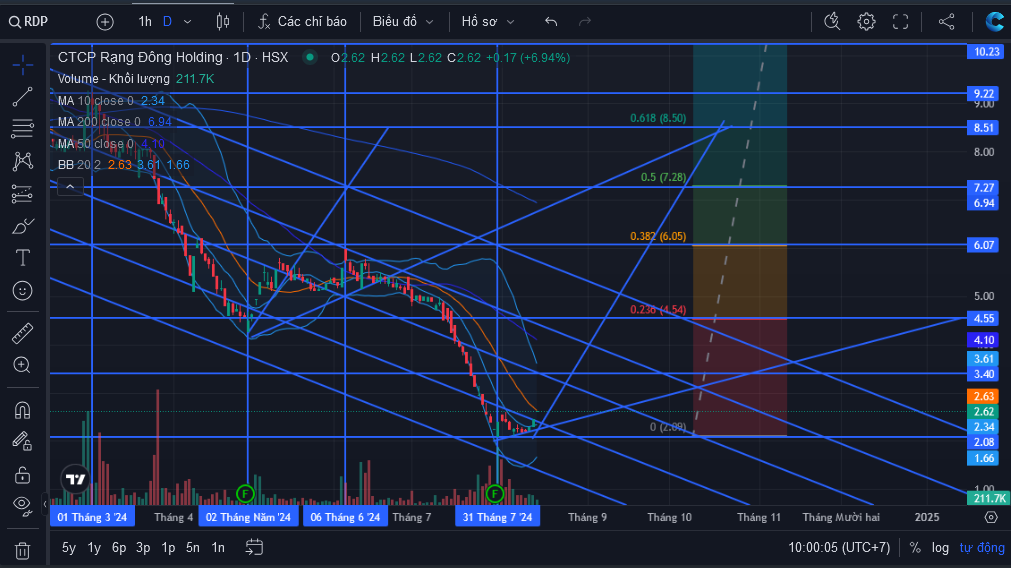This screenshot has width=1011, height=568.
Task: Open the Hồ sơ dropdown menu
Action: [487, 22]
